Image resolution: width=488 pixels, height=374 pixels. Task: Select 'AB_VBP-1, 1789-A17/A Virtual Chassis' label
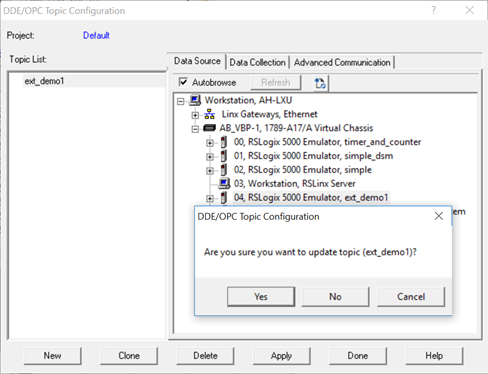296,128
